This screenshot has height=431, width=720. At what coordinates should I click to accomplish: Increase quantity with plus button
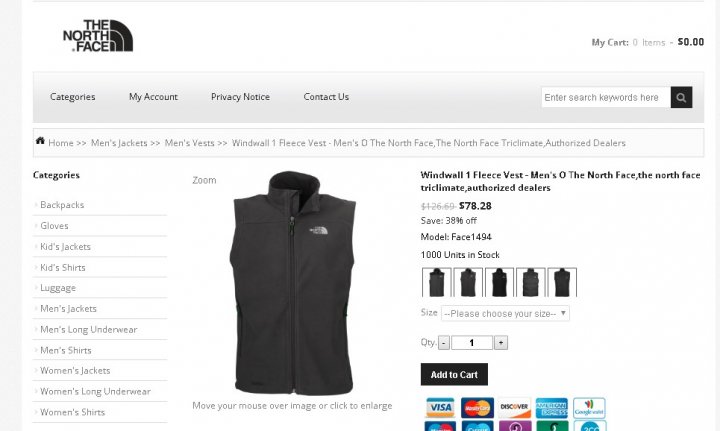pos(501,343)
